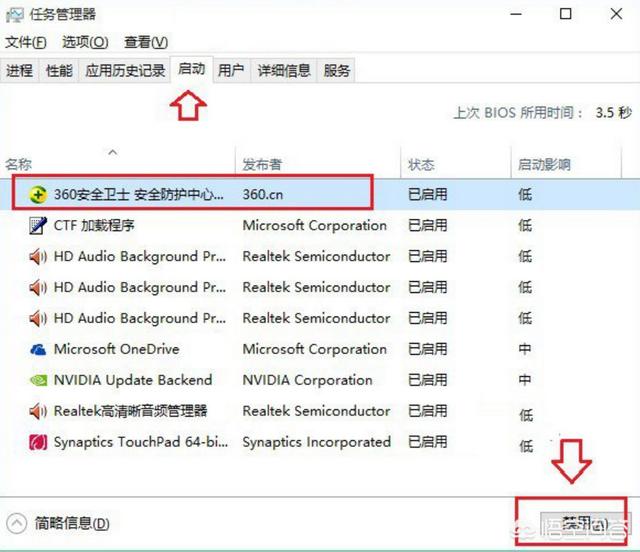Open the 选项(O) menu
Image resolution: width=640 pixels, height=552 pixels.
[x=85, y=42]
